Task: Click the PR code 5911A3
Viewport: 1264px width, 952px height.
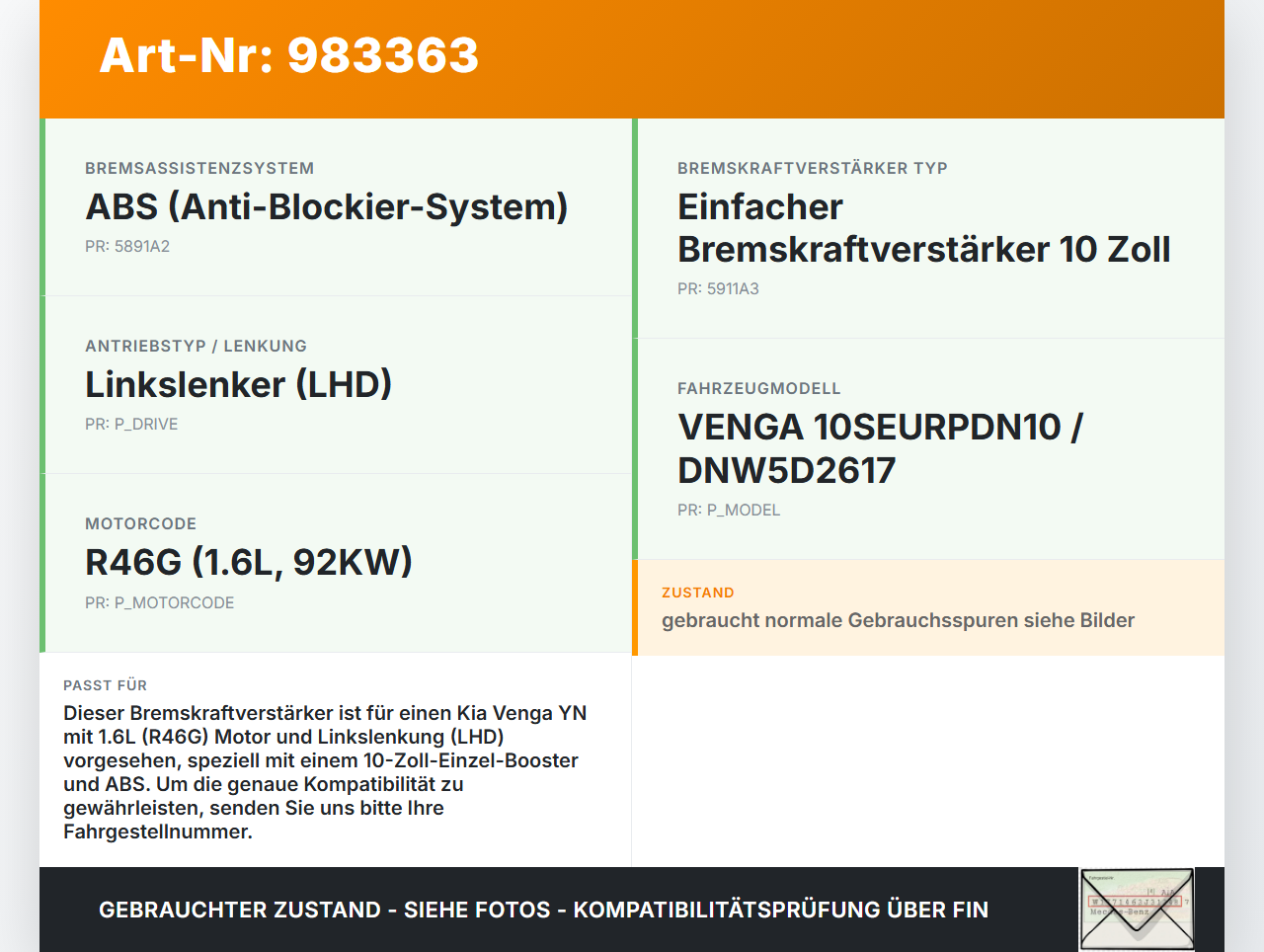Action: (717, 288)
